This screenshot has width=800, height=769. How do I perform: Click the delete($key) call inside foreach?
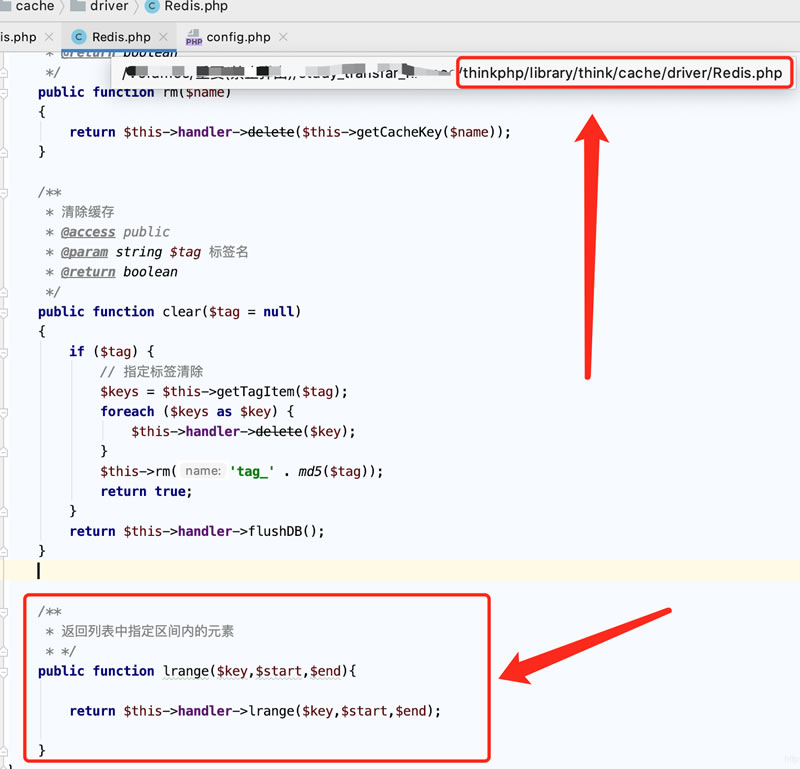(x=302, y=432)
